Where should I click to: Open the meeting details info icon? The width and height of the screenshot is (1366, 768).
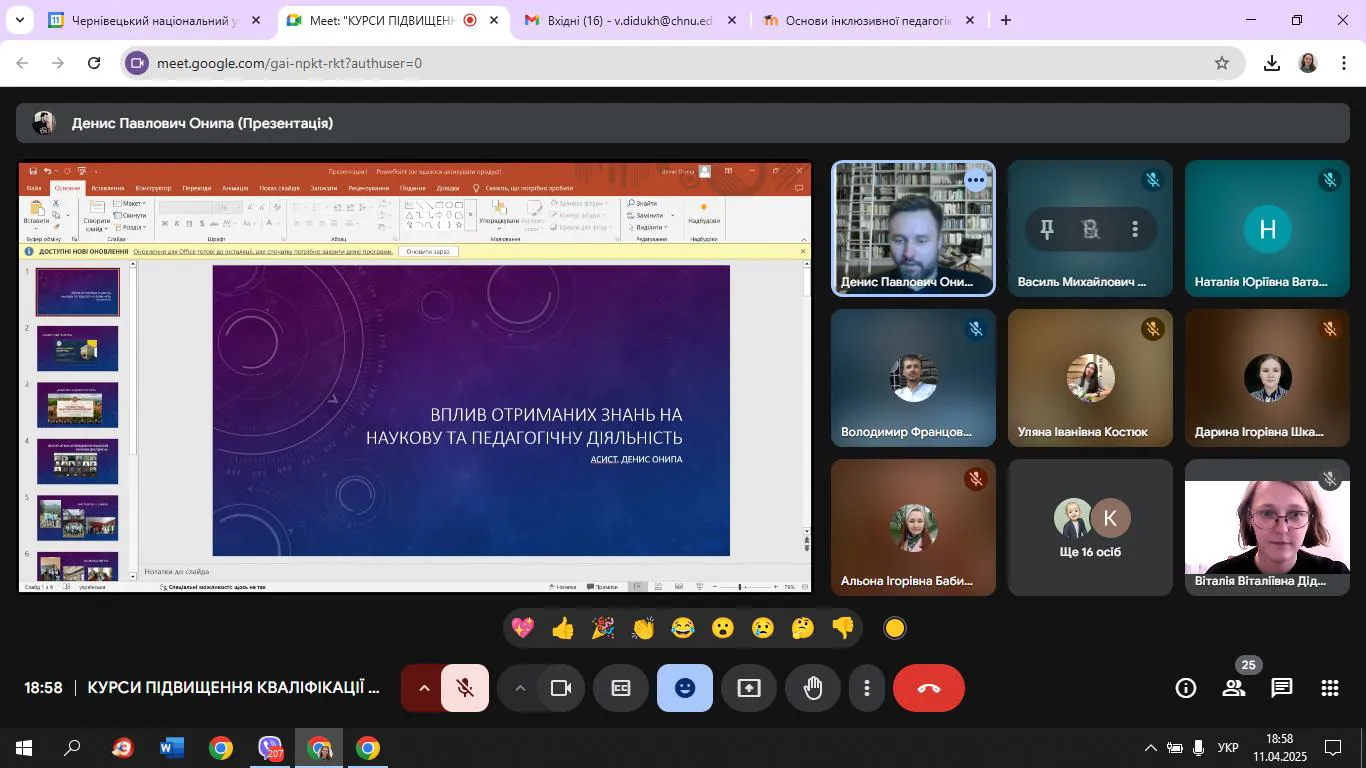[x=1186, y=688]
